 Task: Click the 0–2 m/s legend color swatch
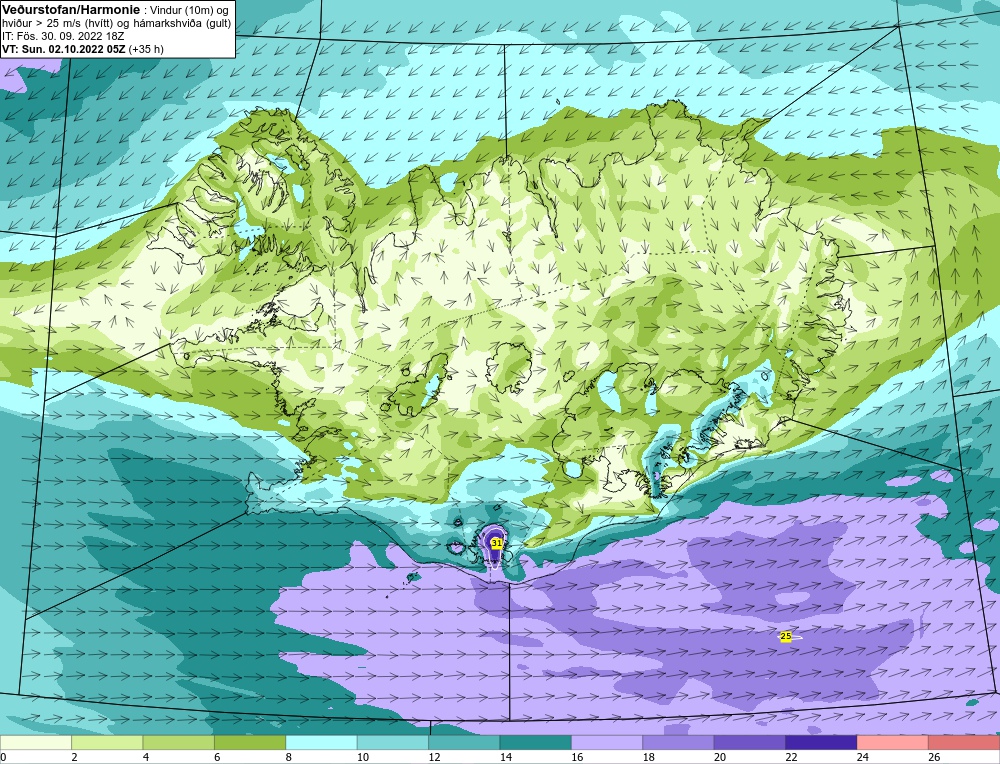[36, 743]
